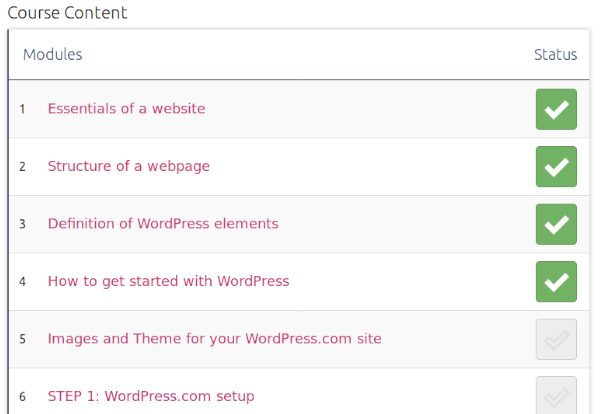Open Definition of WordPress elements module
Screen dimensions: 600x414
(163, 224)
